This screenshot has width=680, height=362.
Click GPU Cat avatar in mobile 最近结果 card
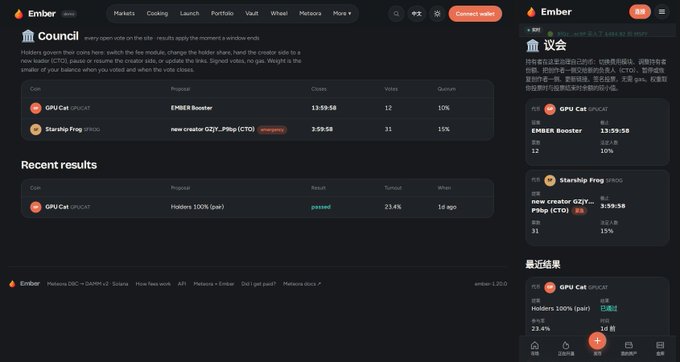click(550, 287)
